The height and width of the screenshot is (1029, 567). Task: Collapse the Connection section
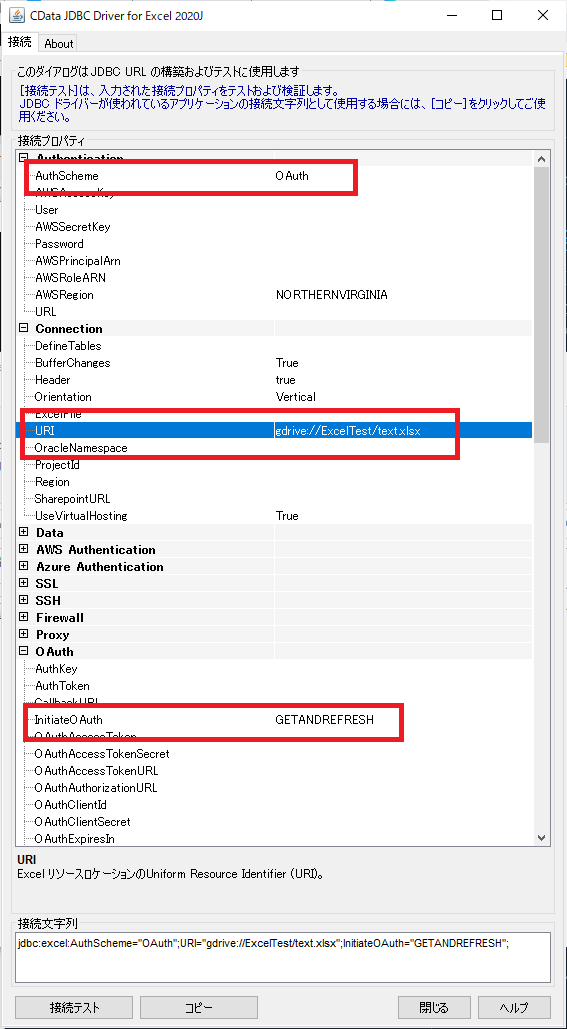24,328
